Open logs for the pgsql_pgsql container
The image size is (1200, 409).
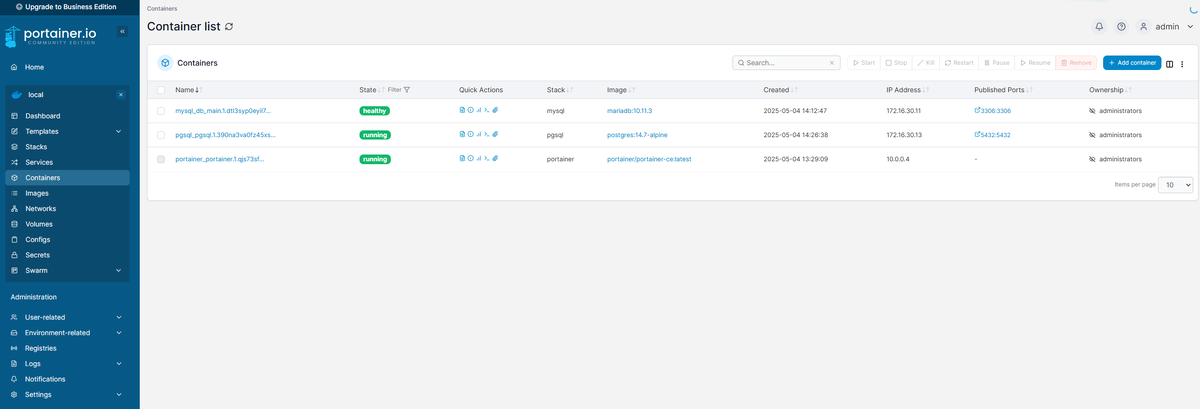click(462, 134)
